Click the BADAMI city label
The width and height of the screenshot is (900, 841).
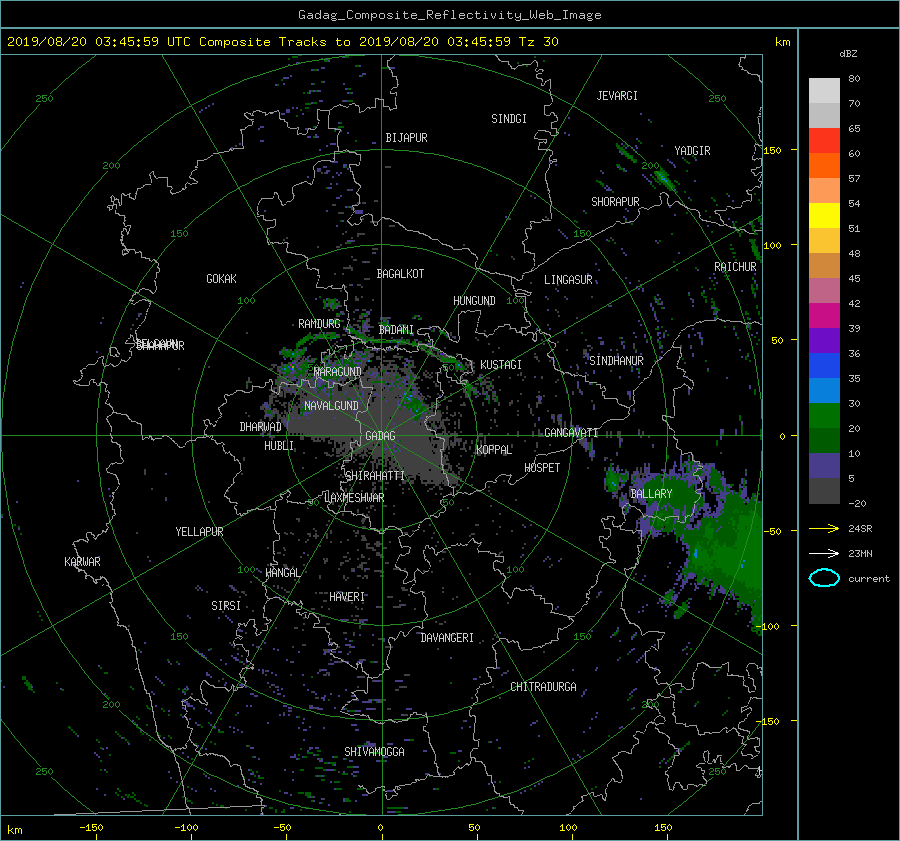tap(396, 330)
